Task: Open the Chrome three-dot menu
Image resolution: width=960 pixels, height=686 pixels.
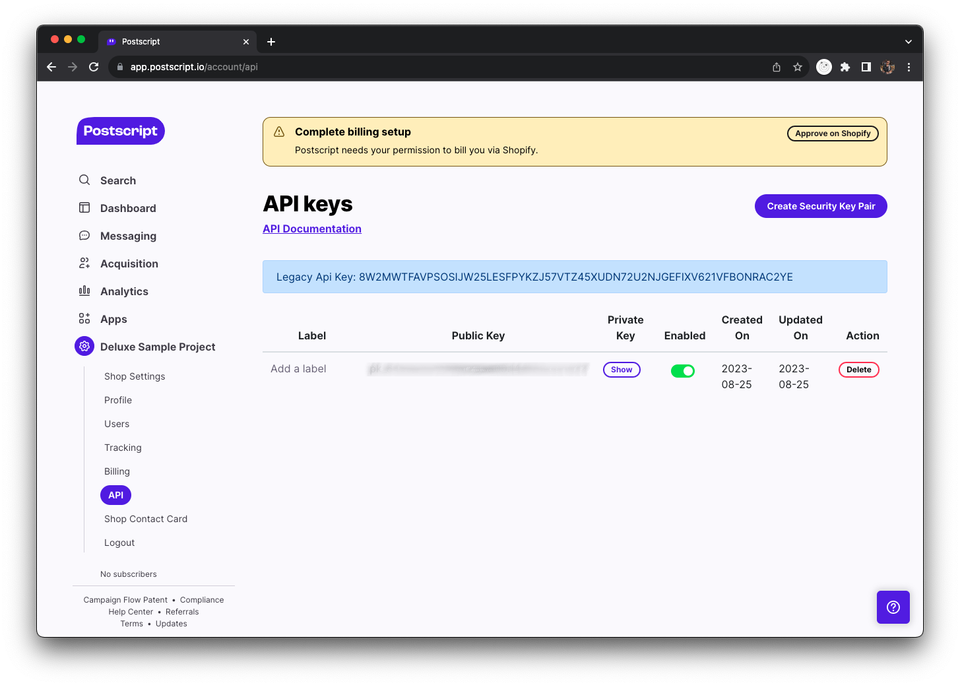Action: 908,67
